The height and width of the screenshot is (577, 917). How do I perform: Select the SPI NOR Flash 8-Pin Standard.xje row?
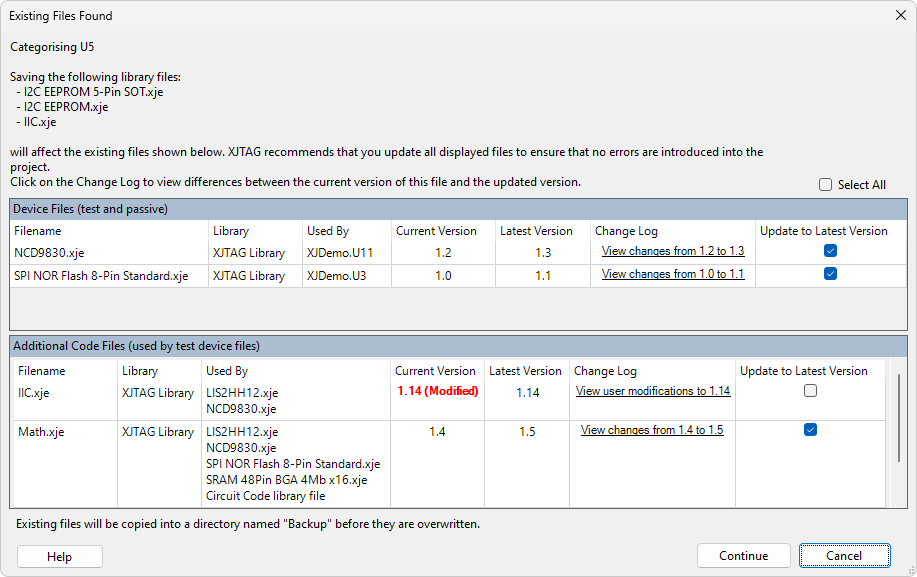pyautogui.click(x=101, y=275)
